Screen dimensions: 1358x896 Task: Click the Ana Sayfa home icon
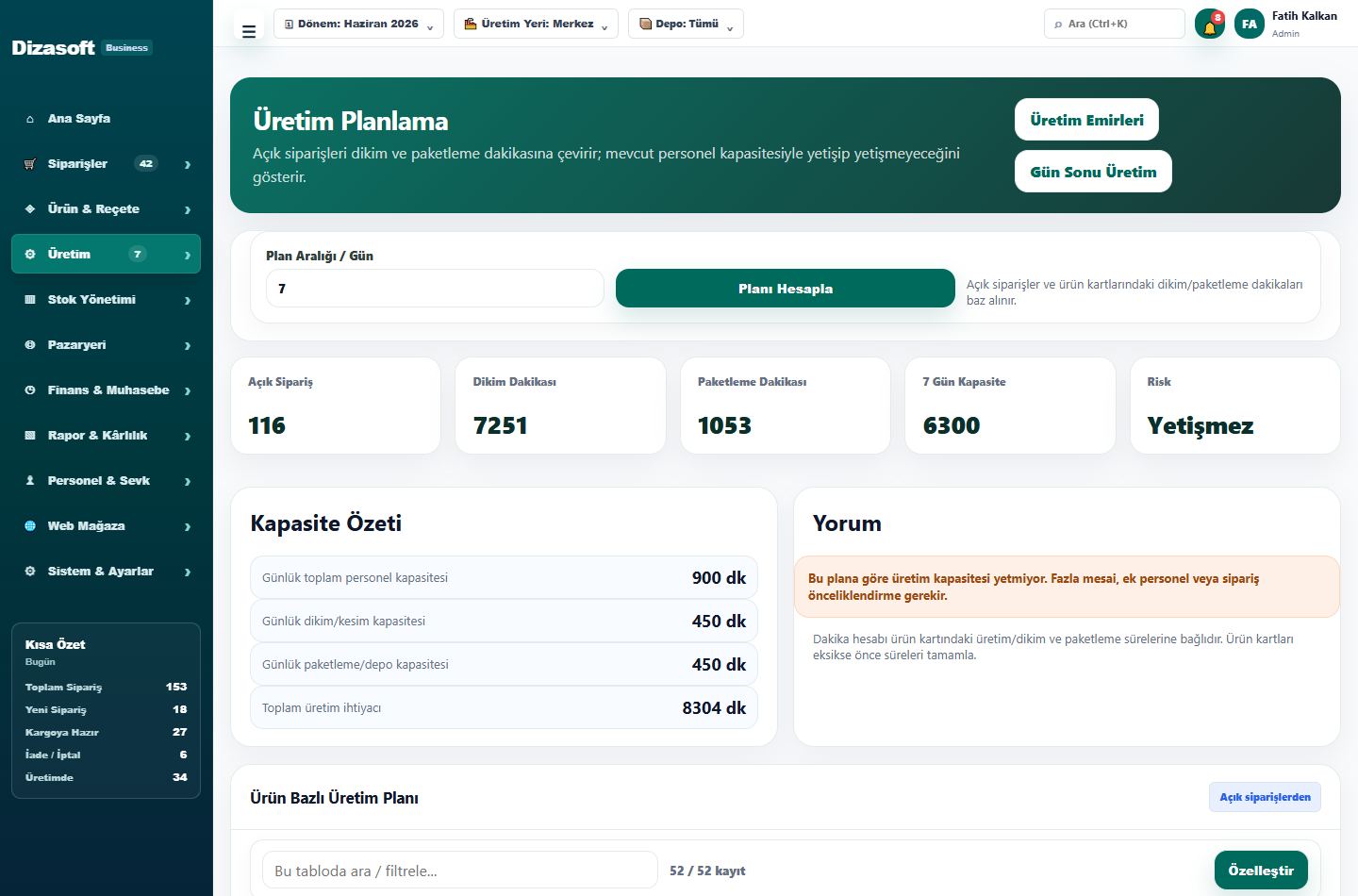(x=30, y=119)
